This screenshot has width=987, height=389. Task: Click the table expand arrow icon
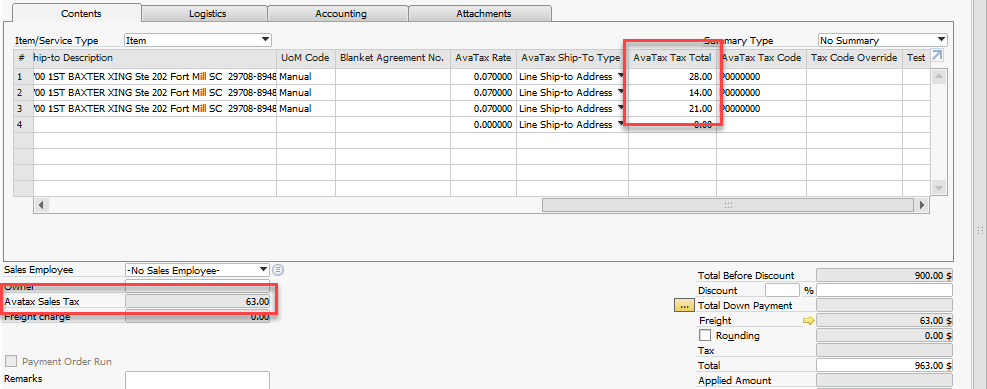(x=937, y=56)
